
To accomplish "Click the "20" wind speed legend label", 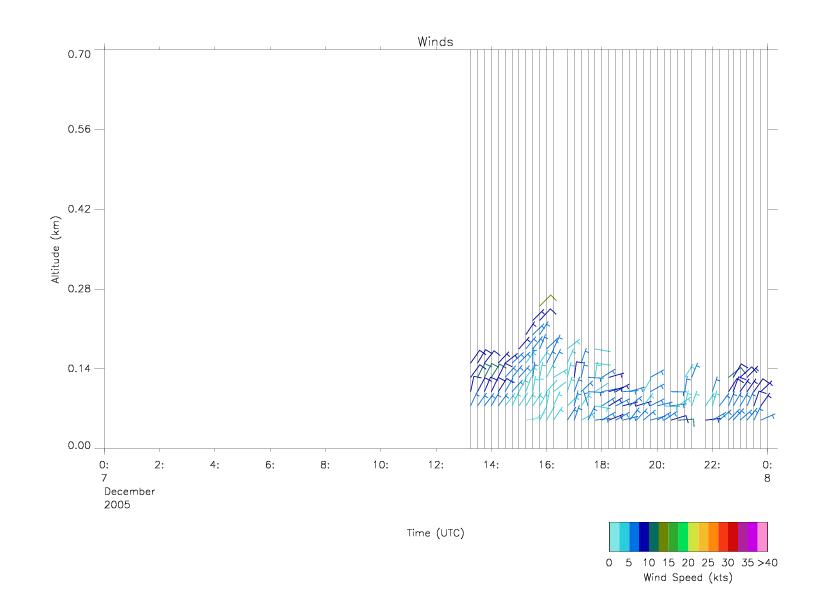I will pos(688,562).
